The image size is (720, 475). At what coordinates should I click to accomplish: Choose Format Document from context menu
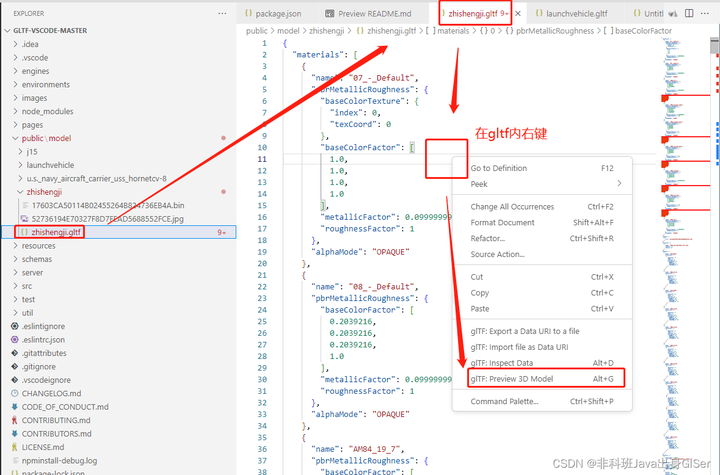542,222
